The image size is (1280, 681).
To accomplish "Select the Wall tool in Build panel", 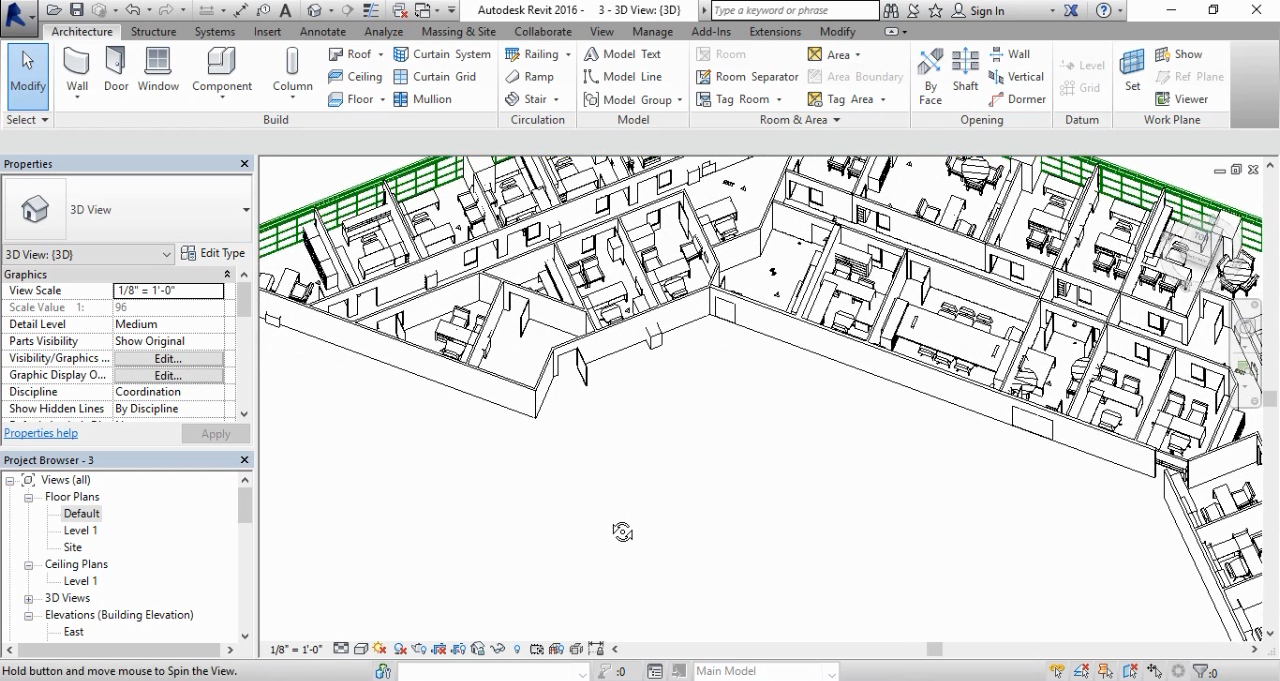I will point(77,71).
